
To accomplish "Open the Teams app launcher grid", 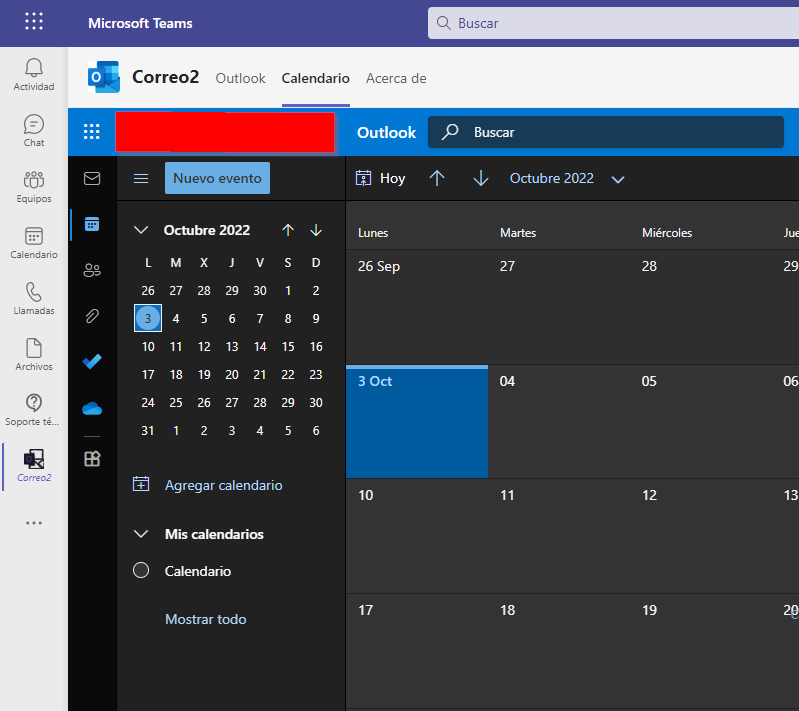I will coord(34,22).
